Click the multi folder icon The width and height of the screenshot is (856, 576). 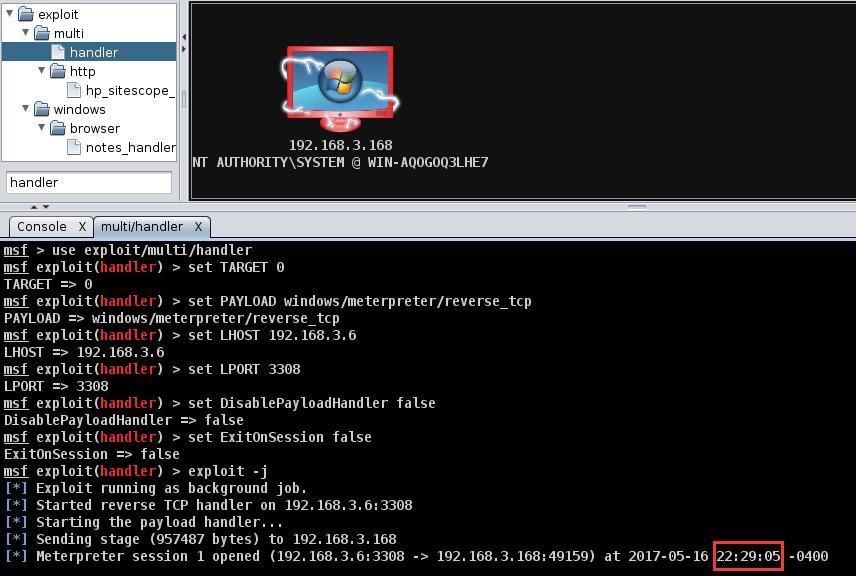coord(42,33)
